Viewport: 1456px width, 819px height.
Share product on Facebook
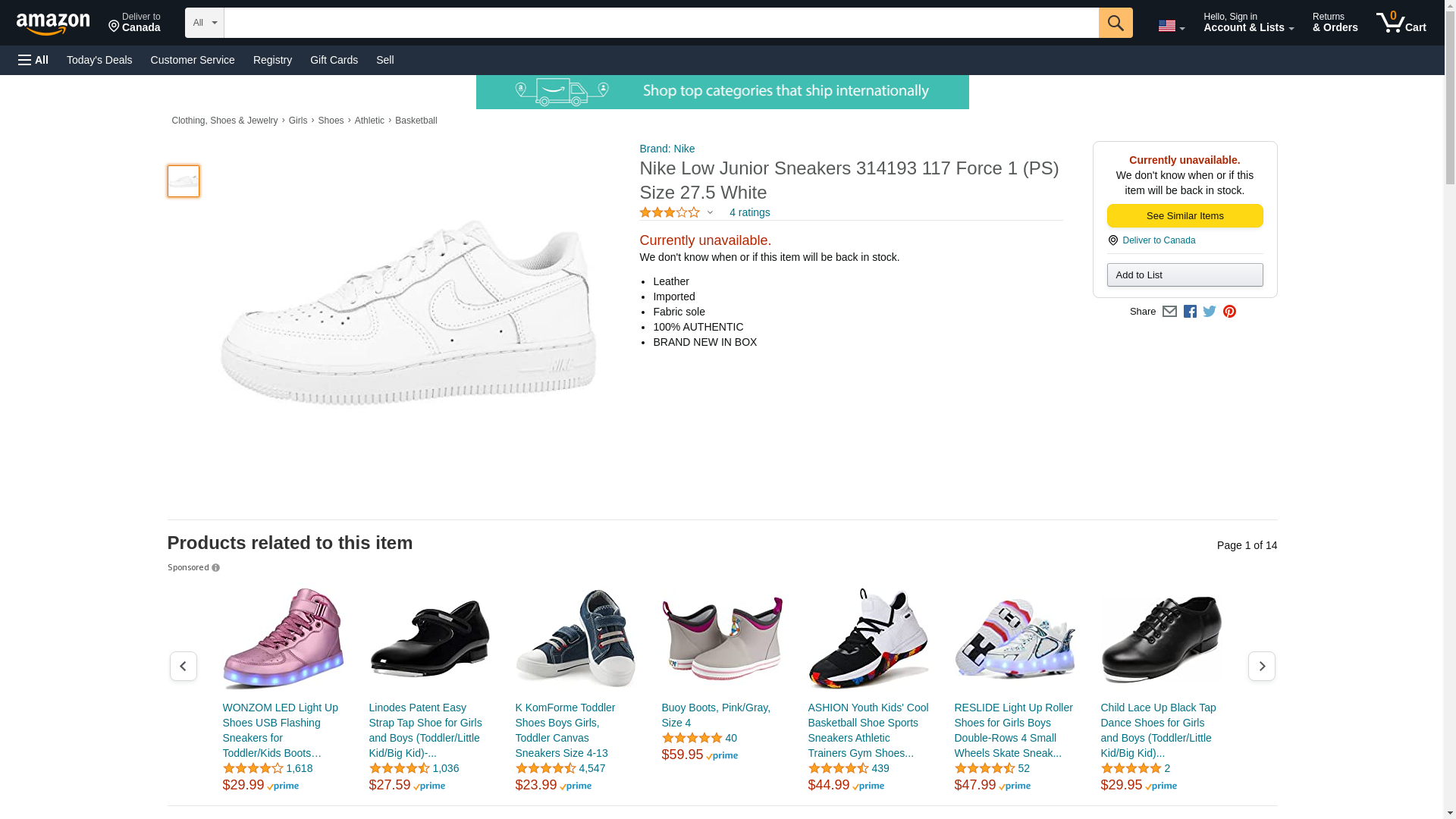point(1190,312)
